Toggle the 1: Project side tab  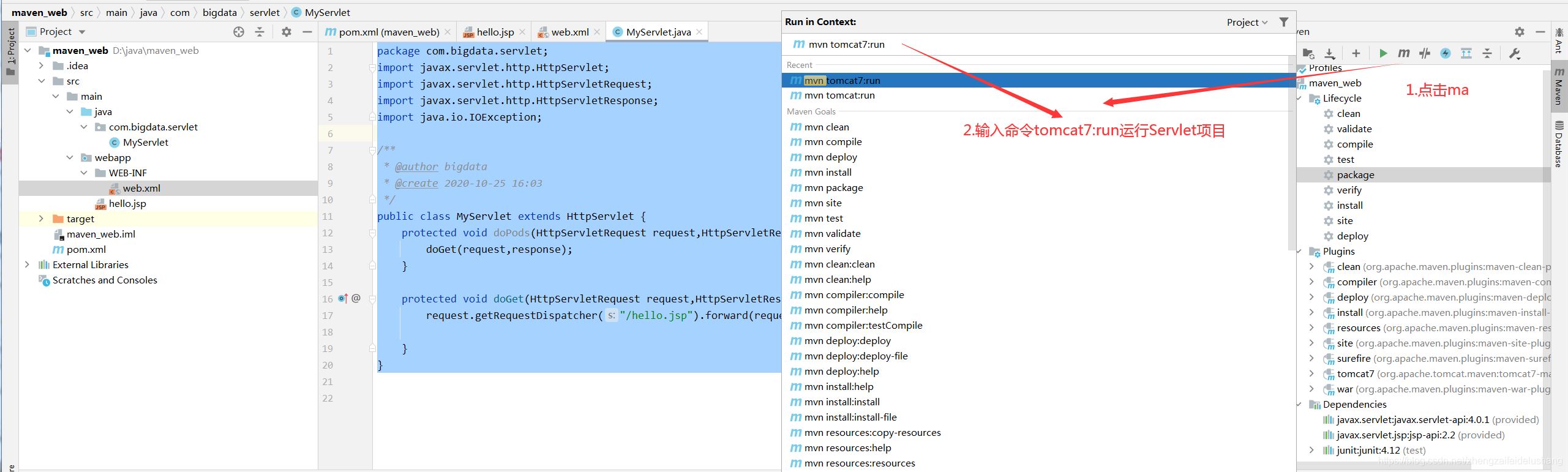(10, 52)
